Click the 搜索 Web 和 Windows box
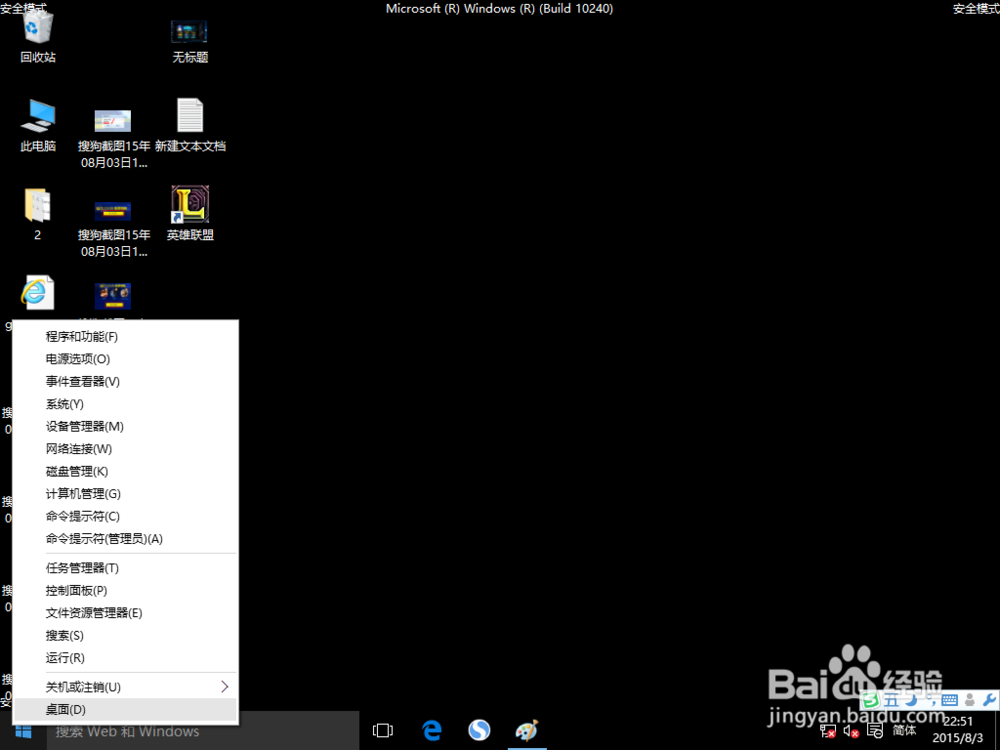 (x=203, y=731)
